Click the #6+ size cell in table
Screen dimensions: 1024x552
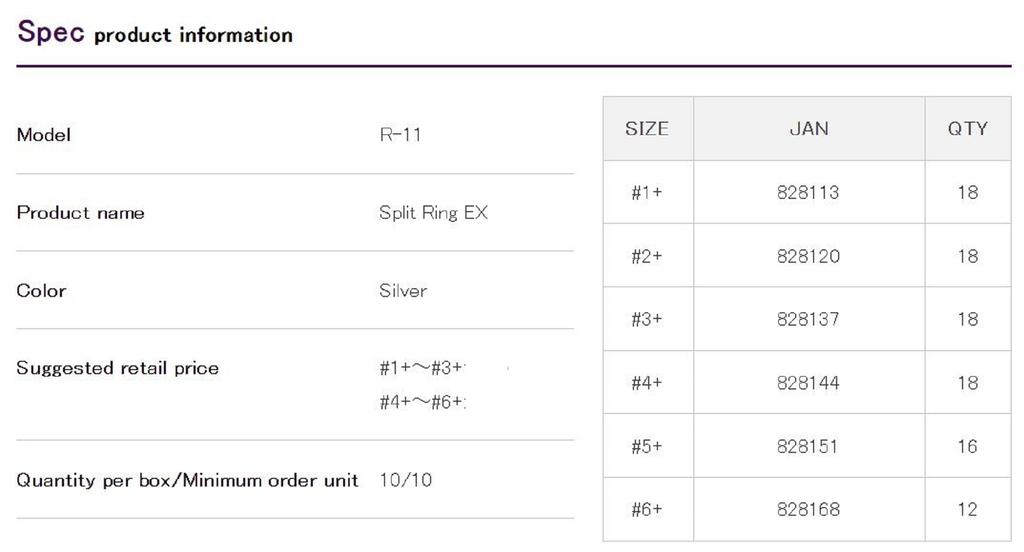tap(647, 510)
